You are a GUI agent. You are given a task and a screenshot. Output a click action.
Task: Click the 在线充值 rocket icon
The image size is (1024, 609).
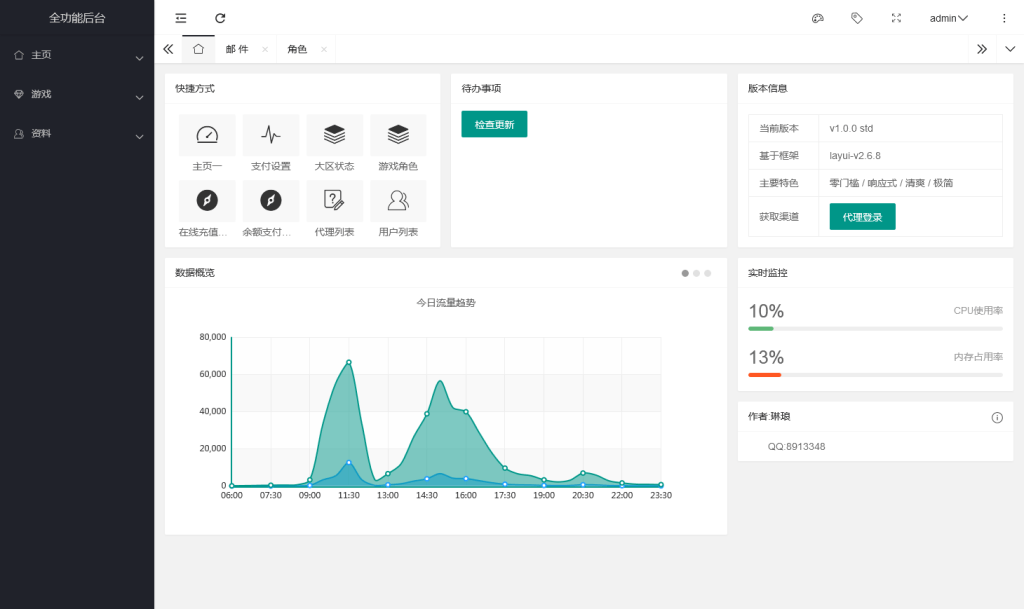point(206,201)
